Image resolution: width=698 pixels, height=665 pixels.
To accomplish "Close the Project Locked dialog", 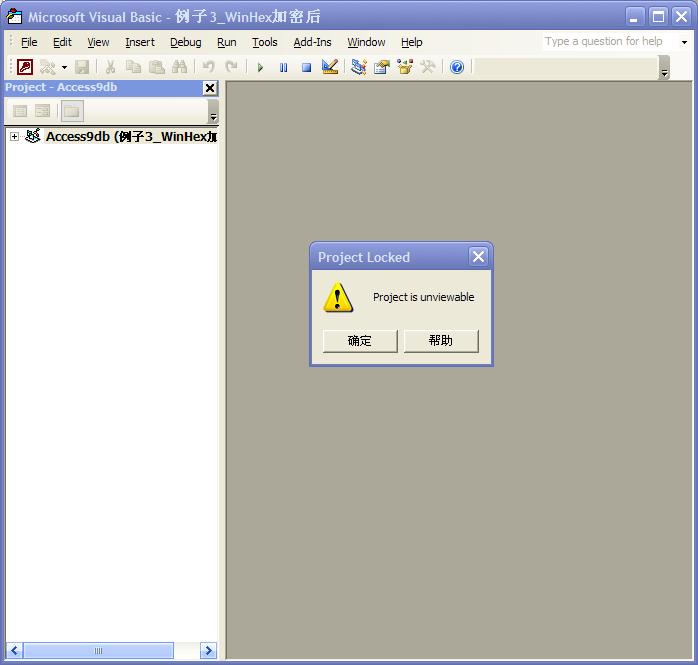I will [x=478, y=256].
